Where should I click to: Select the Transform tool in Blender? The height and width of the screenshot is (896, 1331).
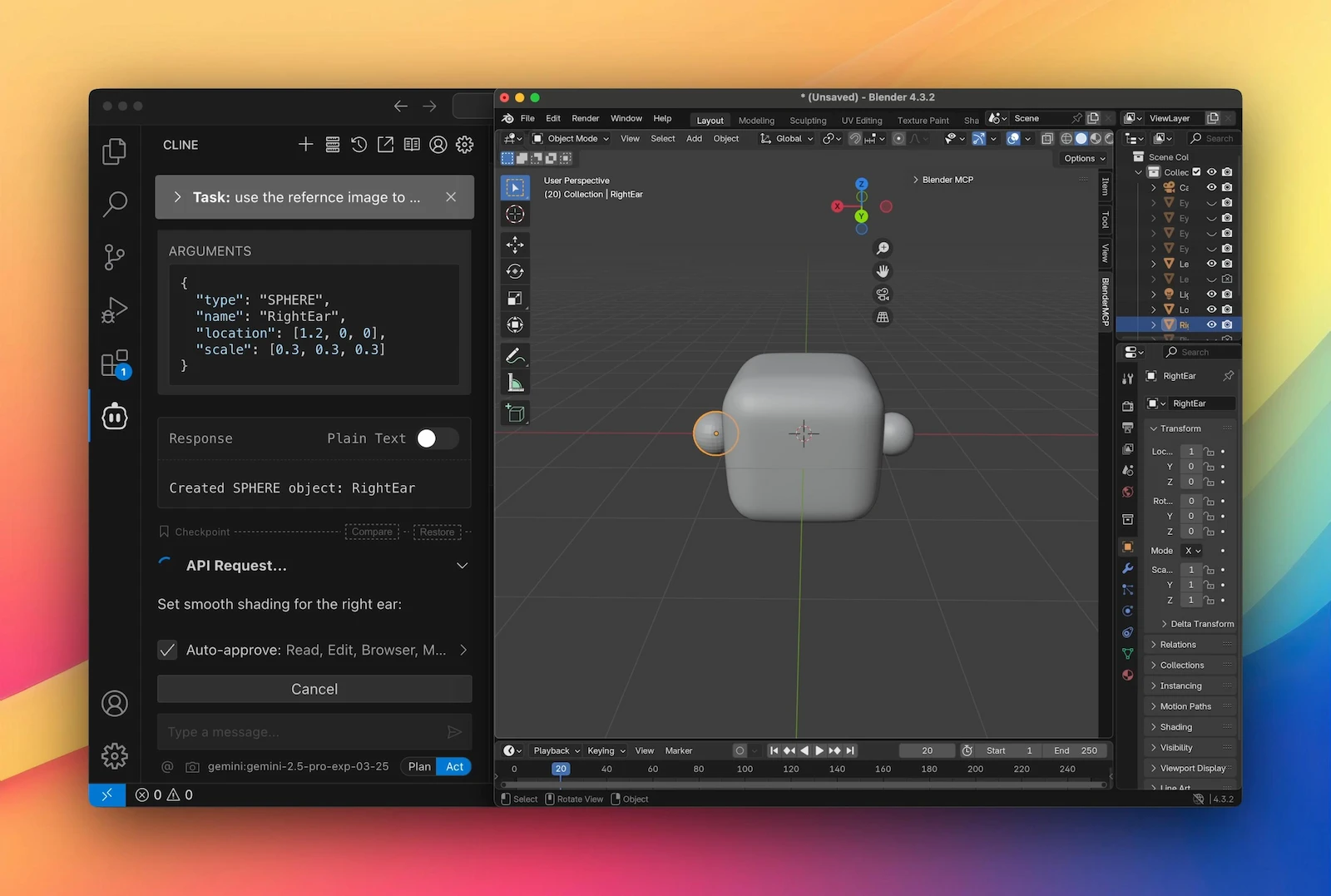pos(515,324)
